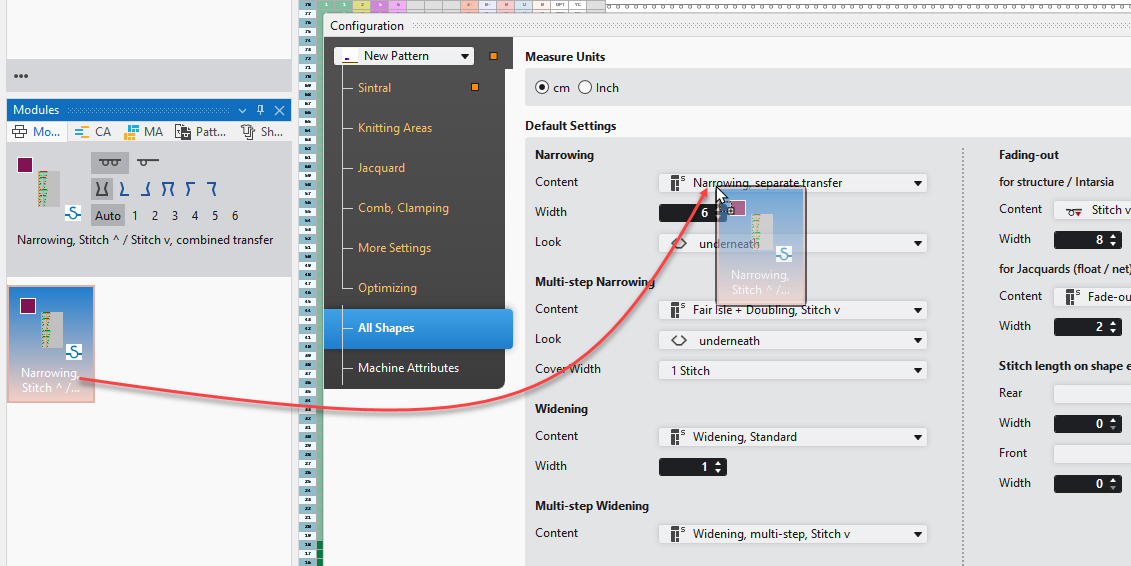Click the orange square next to Sintral
1131x566 pixels.
pos(475,88)
